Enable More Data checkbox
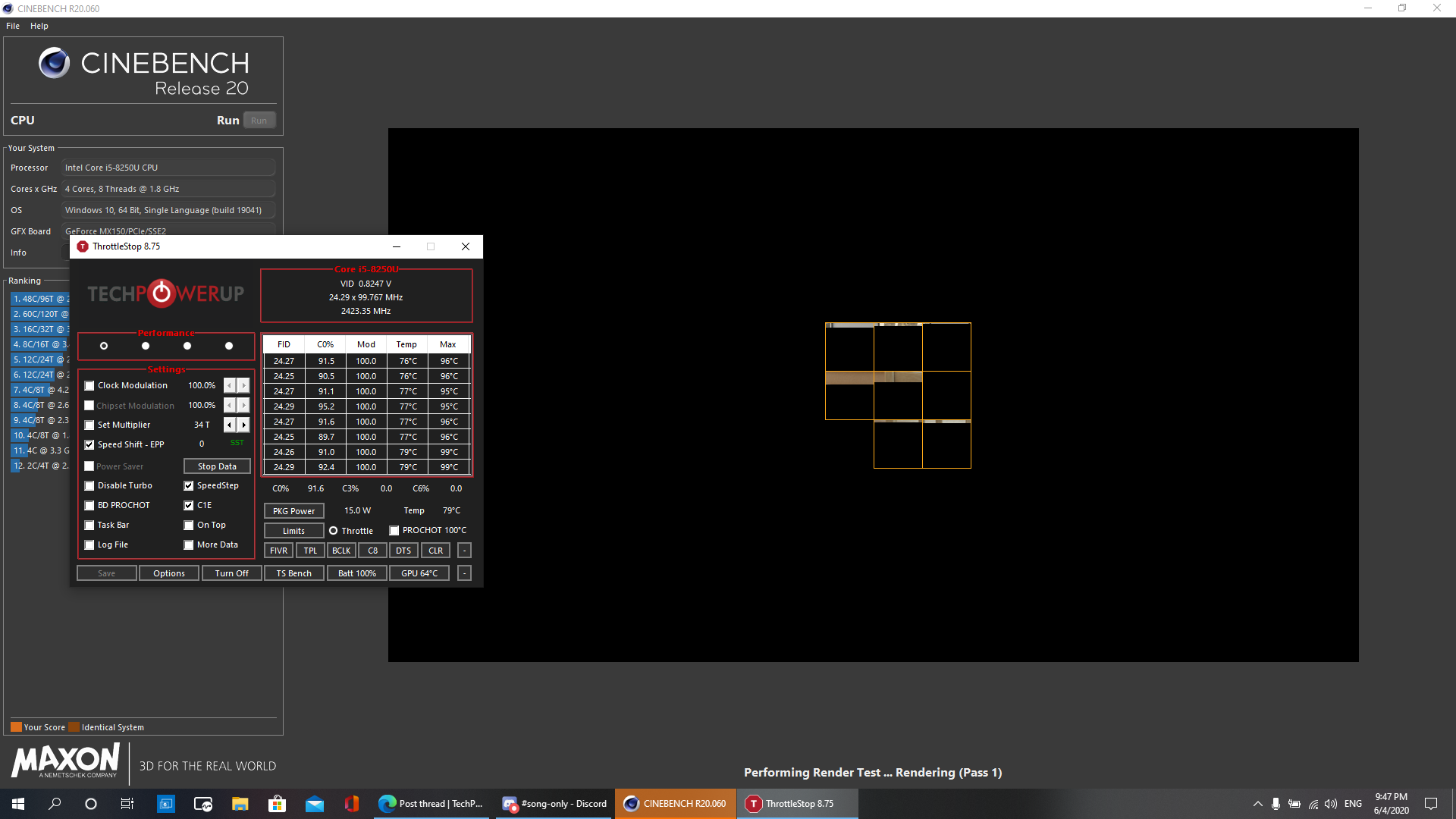 pos(189,545)
